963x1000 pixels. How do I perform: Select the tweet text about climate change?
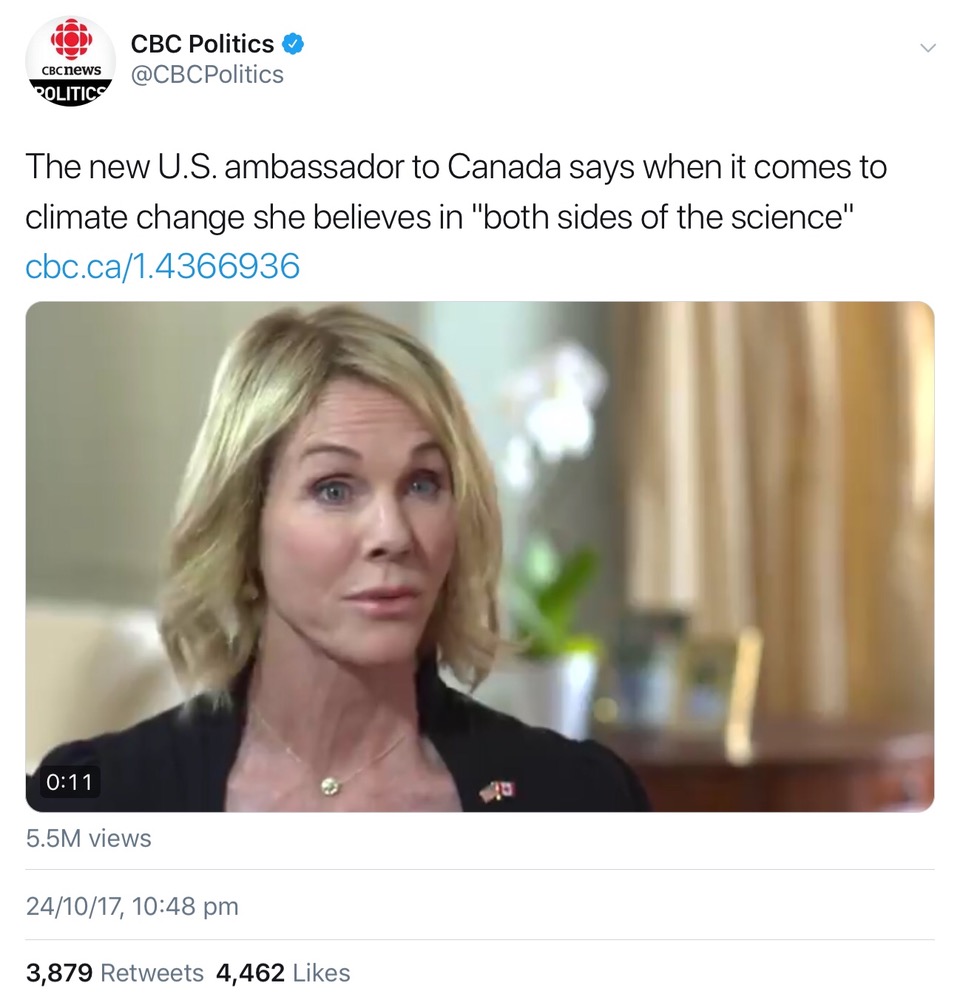[x=456, y=191]
